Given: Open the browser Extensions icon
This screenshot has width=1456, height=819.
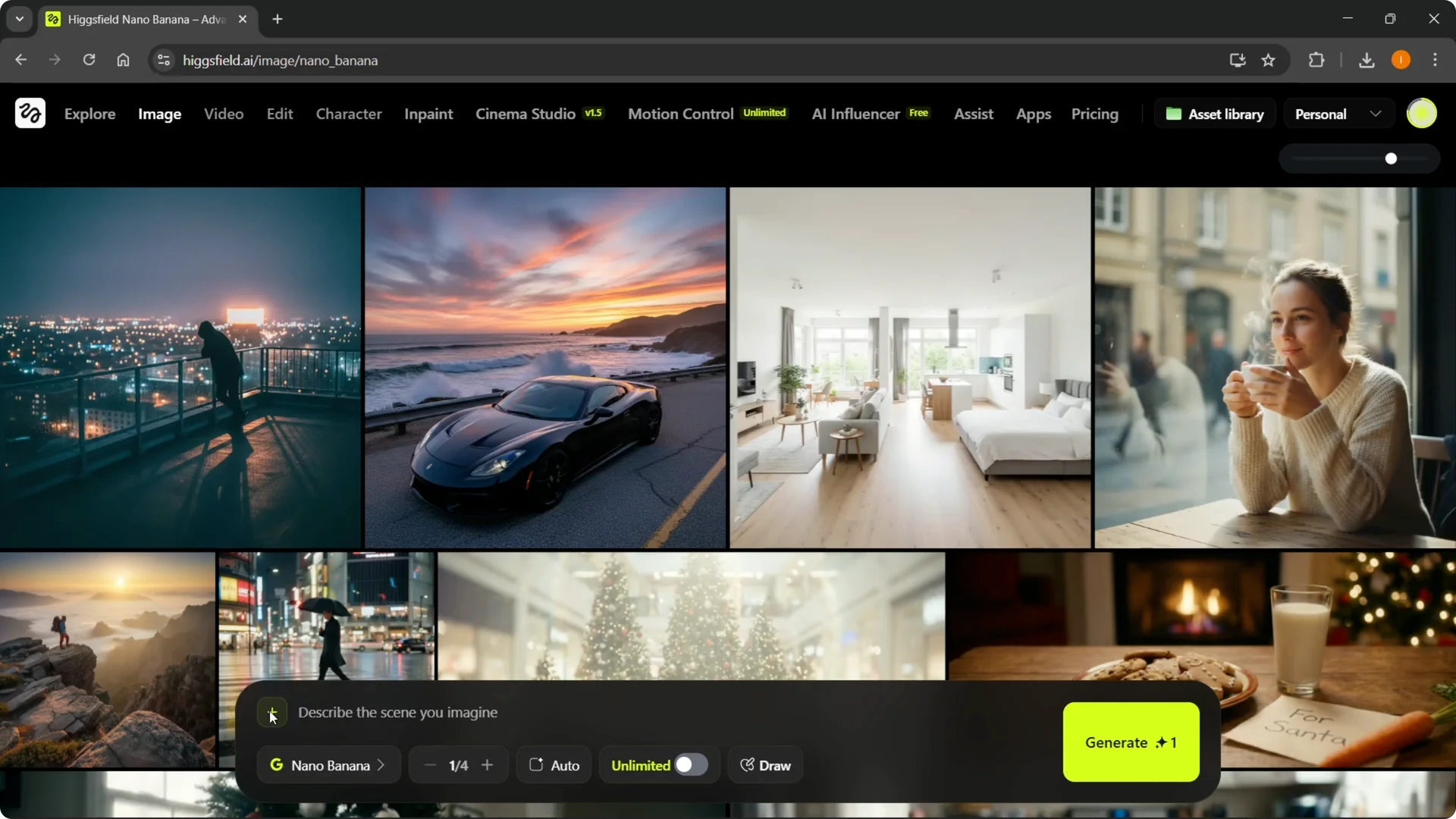Looking at the screenshot, I should 1317,60.
